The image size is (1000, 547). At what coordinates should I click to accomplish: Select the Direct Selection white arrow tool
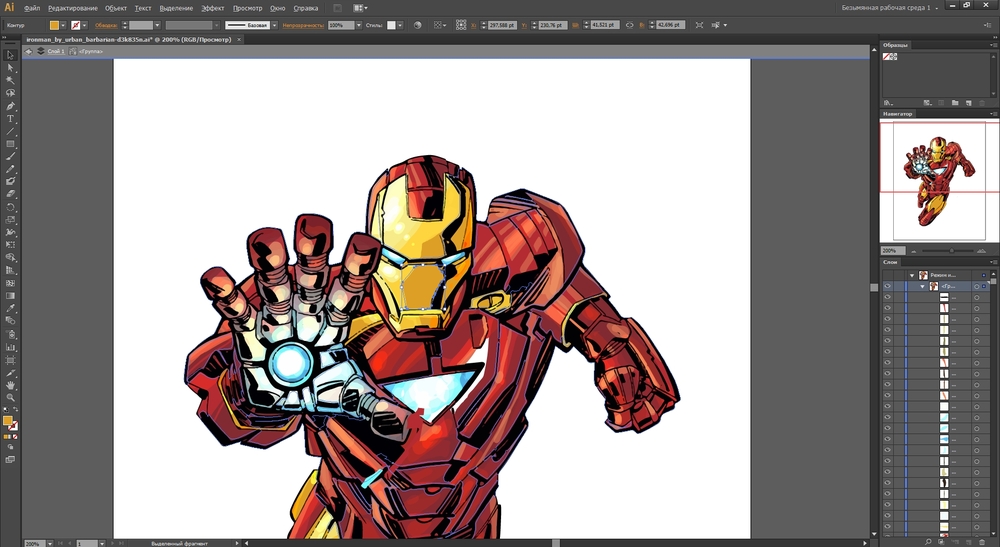11,68
